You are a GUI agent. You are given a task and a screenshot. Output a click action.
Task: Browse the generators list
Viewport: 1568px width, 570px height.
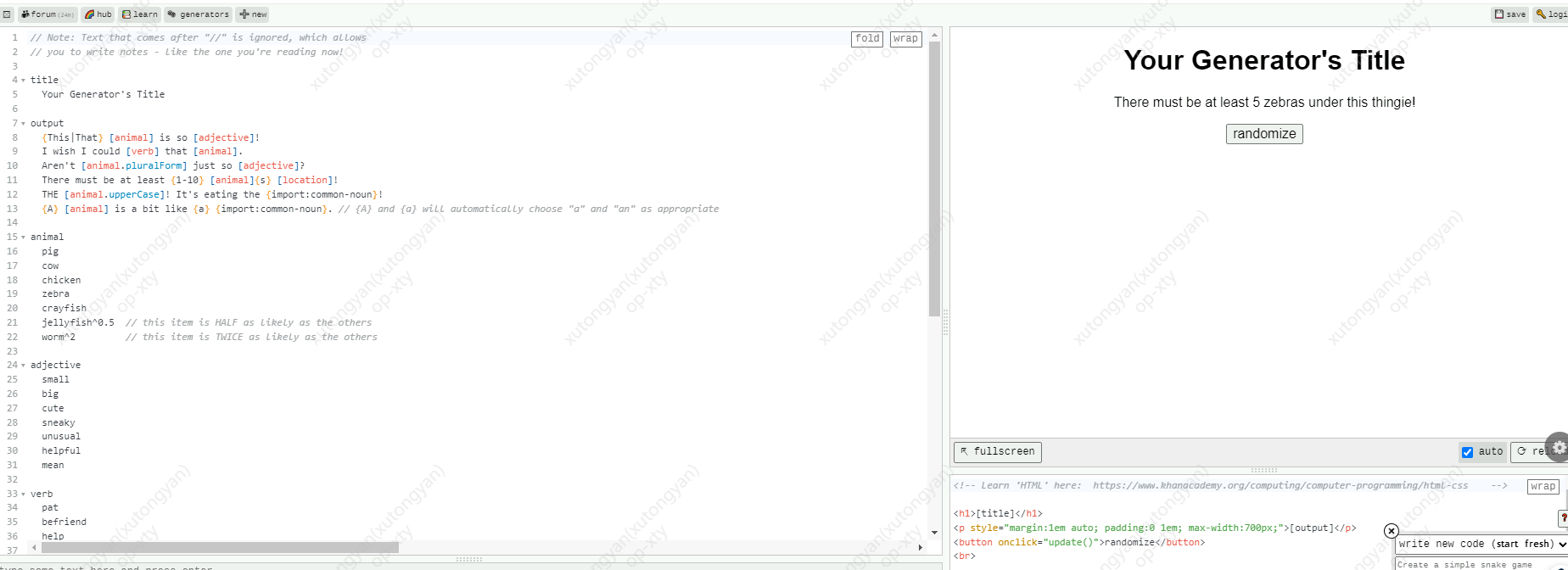click(199, 14)
